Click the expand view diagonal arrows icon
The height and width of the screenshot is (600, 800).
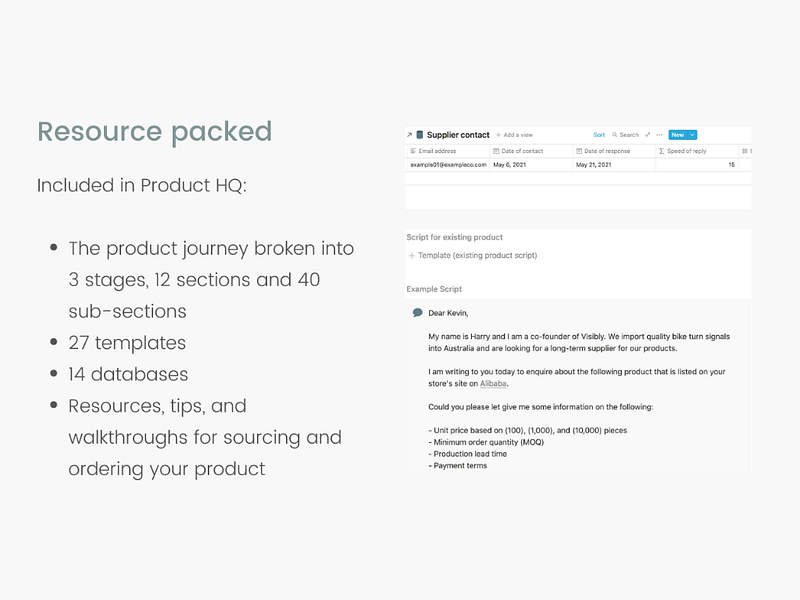(x=648, y=133)
